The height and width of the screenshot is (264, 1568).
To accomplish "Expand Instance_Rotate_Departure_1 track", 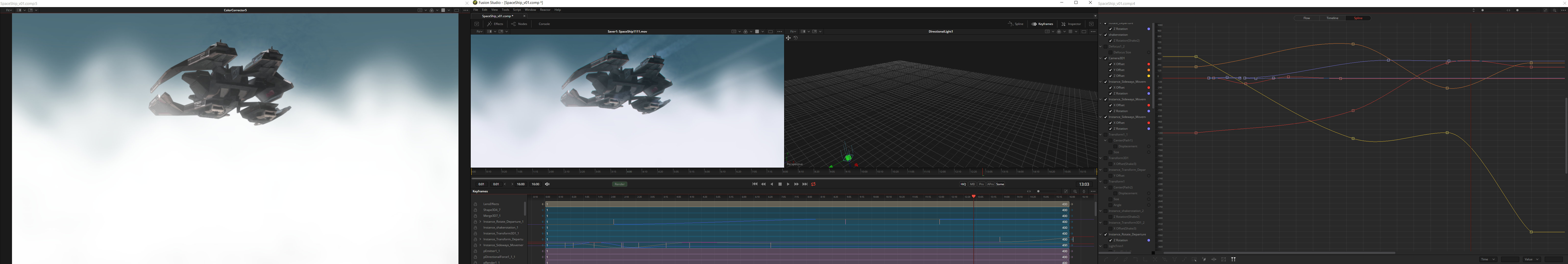I will [480, 222].
